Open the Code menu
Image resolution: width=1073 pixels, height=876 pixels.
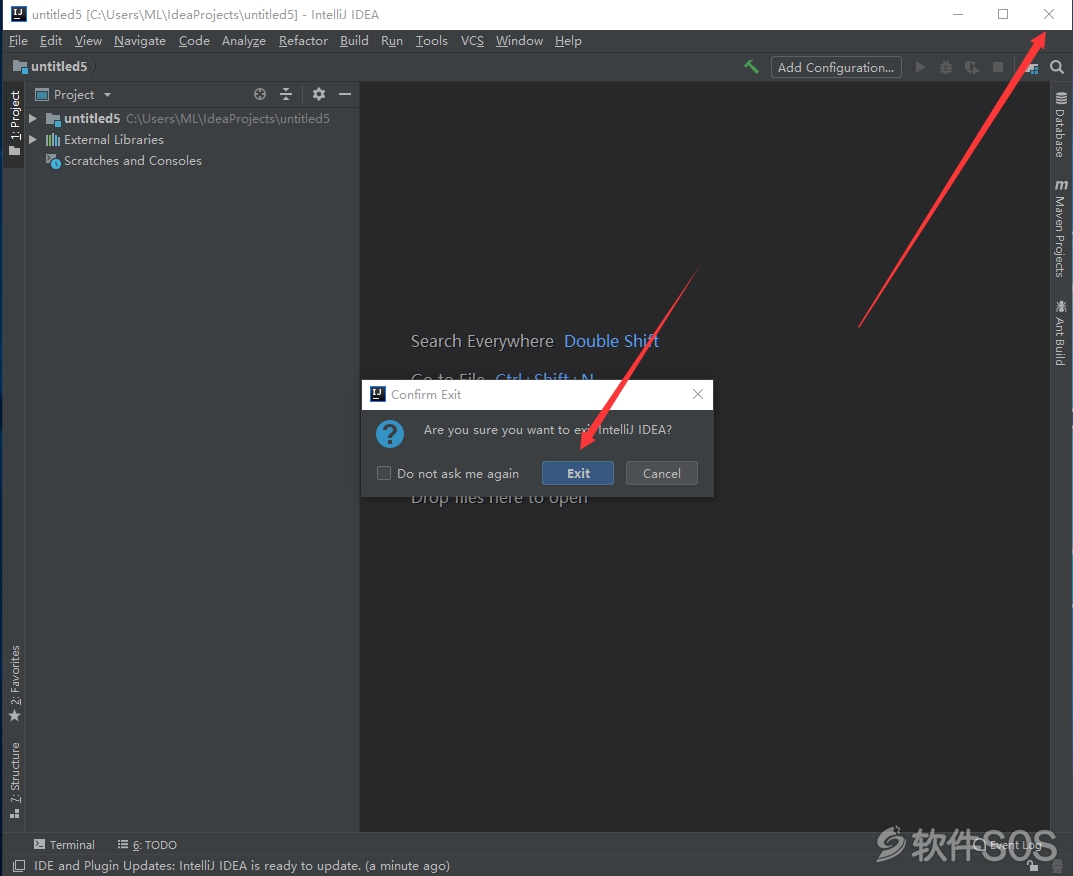[194, 41]
